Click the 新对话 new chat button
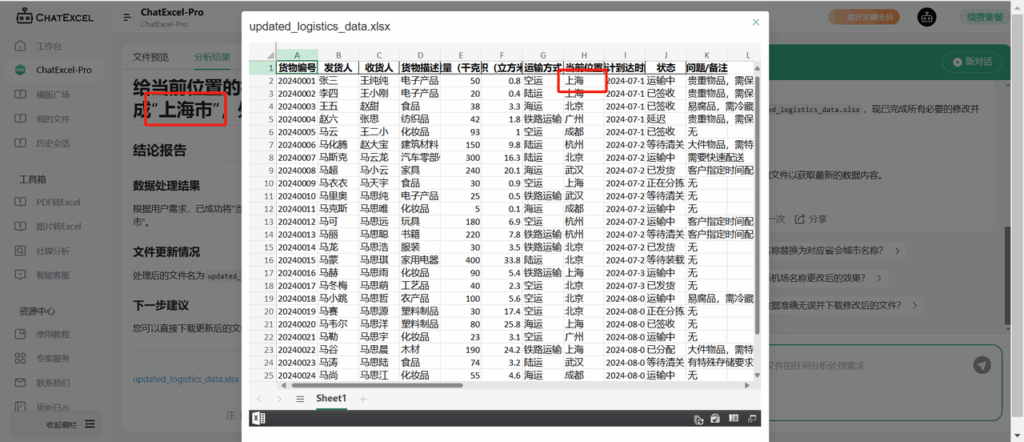The width and height of the screenshot is (1024, 442). pyautogui.click(x=972, y=62)
